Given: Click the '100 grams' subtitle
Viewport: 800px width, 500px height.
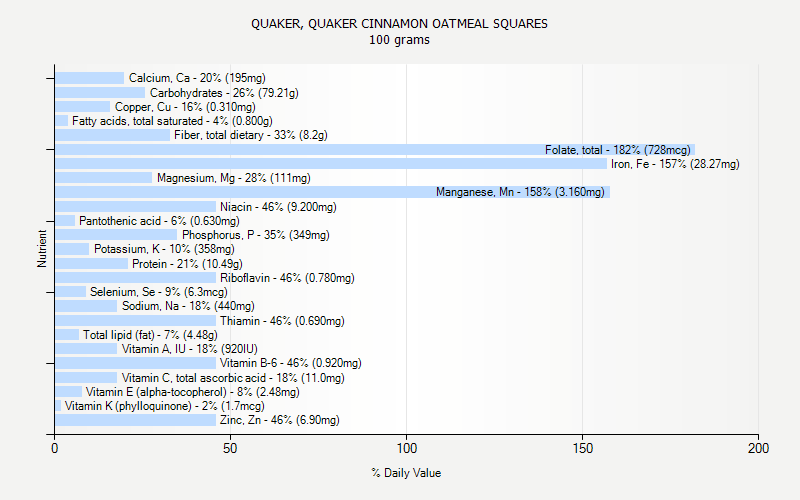Looking at the screenshot, I should [x=399, y=40].
